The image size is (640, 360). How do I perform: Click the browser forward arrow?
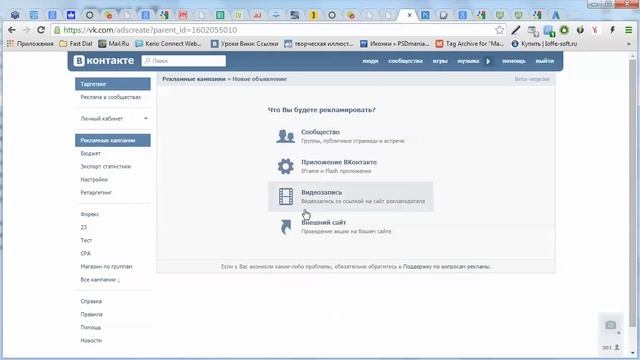(x=26, y=30)
